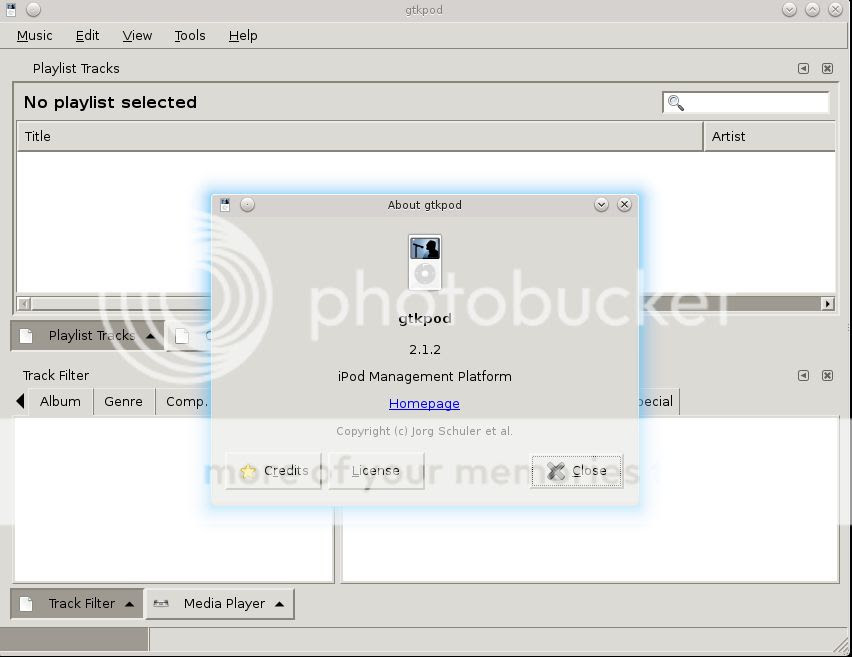The height and width of the screenshot is (657, 852).
Task: Click left arrow of the track list scrollbar
Action: [x=24, y=304]
